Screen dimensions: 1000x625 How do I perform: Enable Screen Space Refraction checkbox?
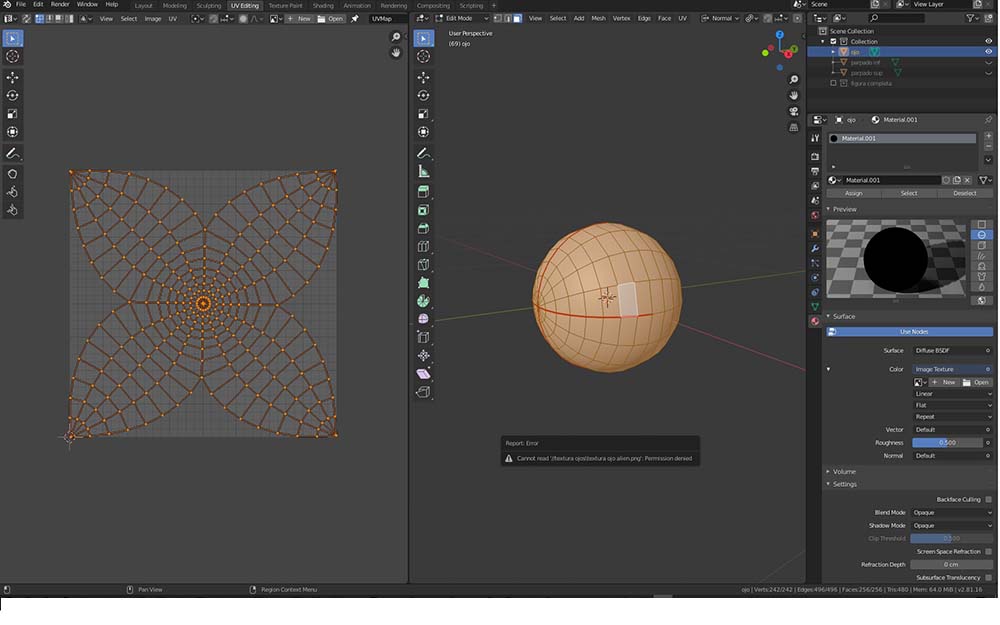tap(988, 551)
